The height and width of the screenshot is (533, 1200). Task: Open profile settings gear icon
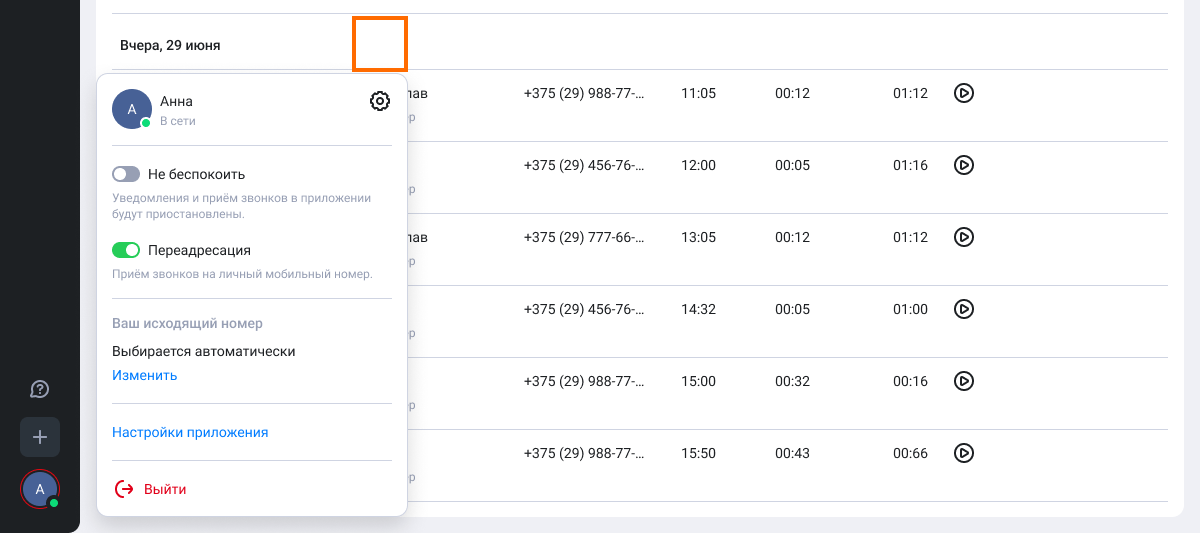[x=380, y=101]
